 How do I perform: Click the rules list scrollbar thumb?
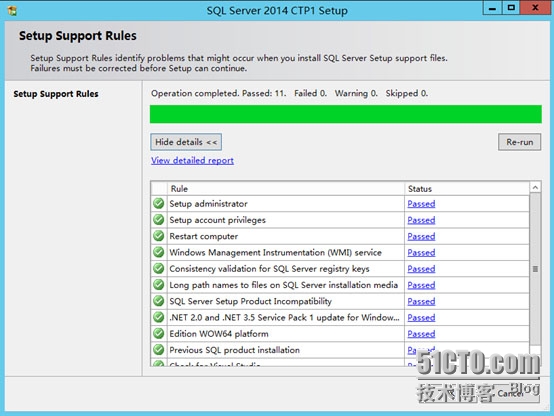coord(535,269)
